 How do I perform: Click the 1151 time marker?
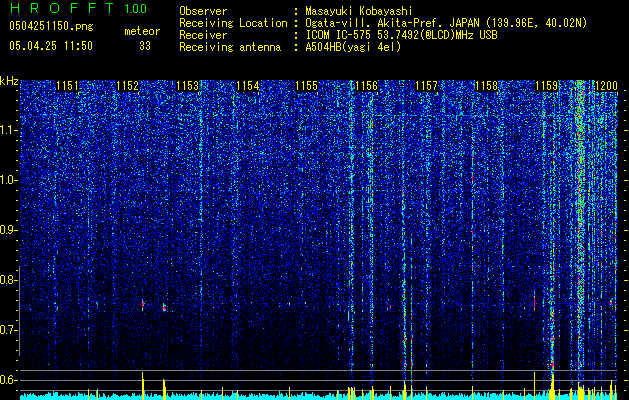67,86
